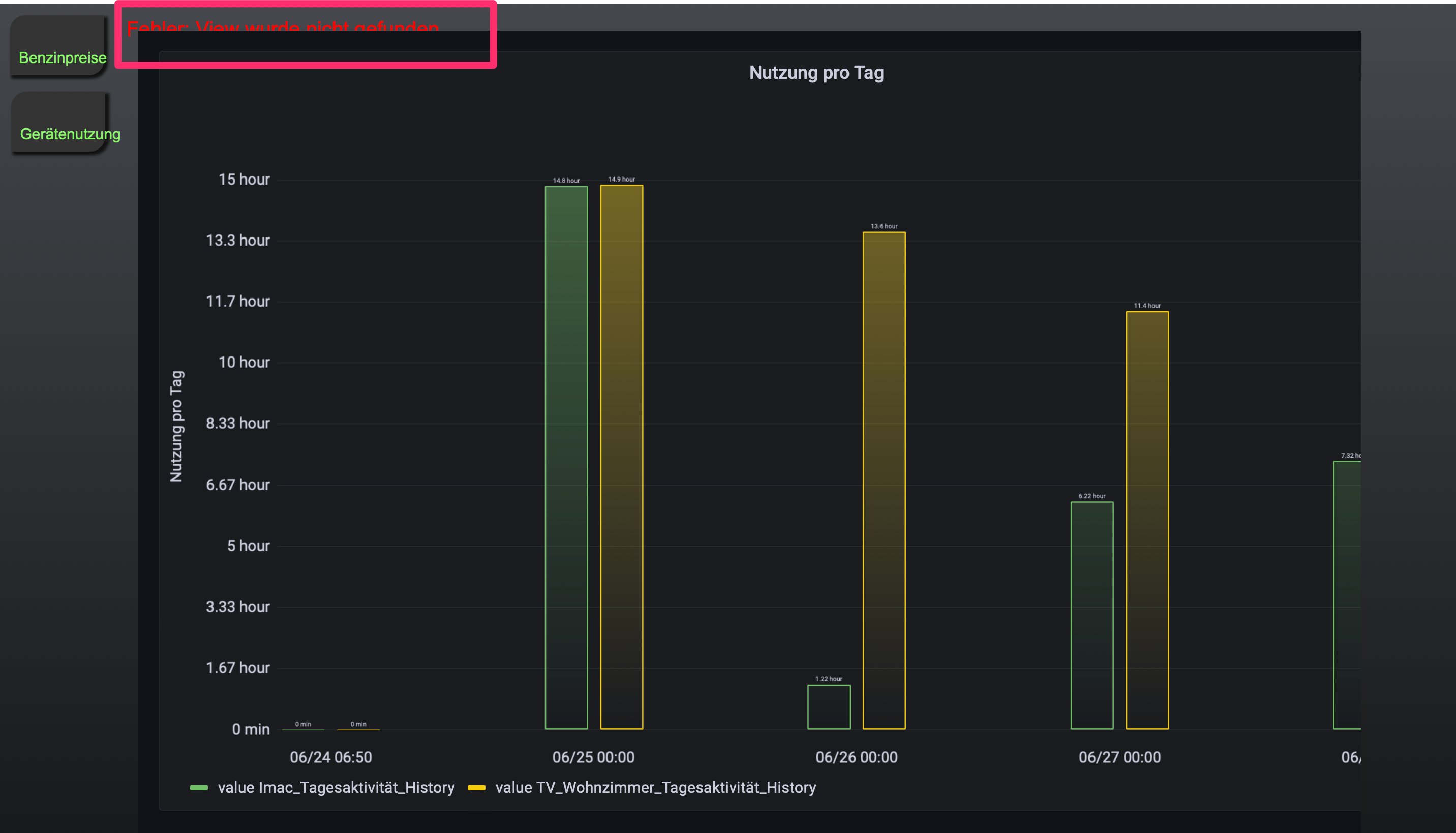Click the 14.8 hour green bar
Screen dimensions: 1456x833
coord(566,458)
